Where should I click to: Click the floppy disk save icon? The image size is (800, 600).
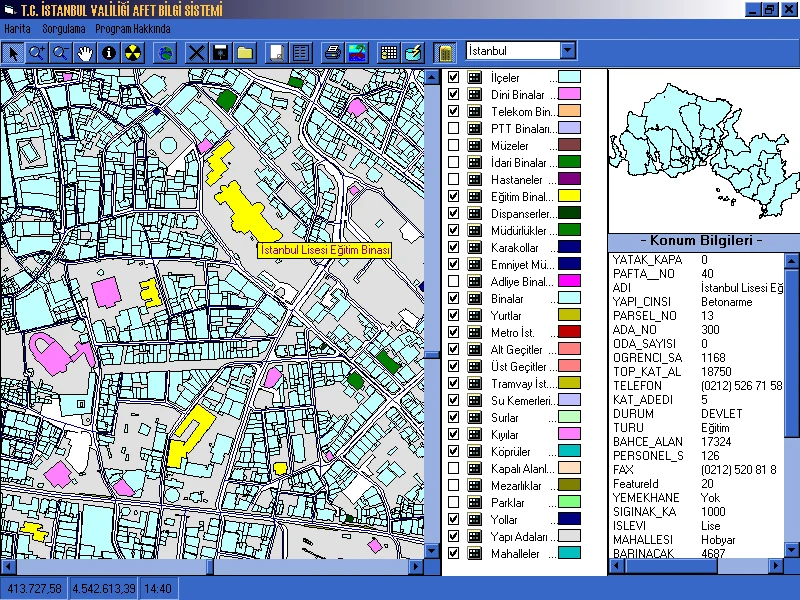tap(220, 53)
